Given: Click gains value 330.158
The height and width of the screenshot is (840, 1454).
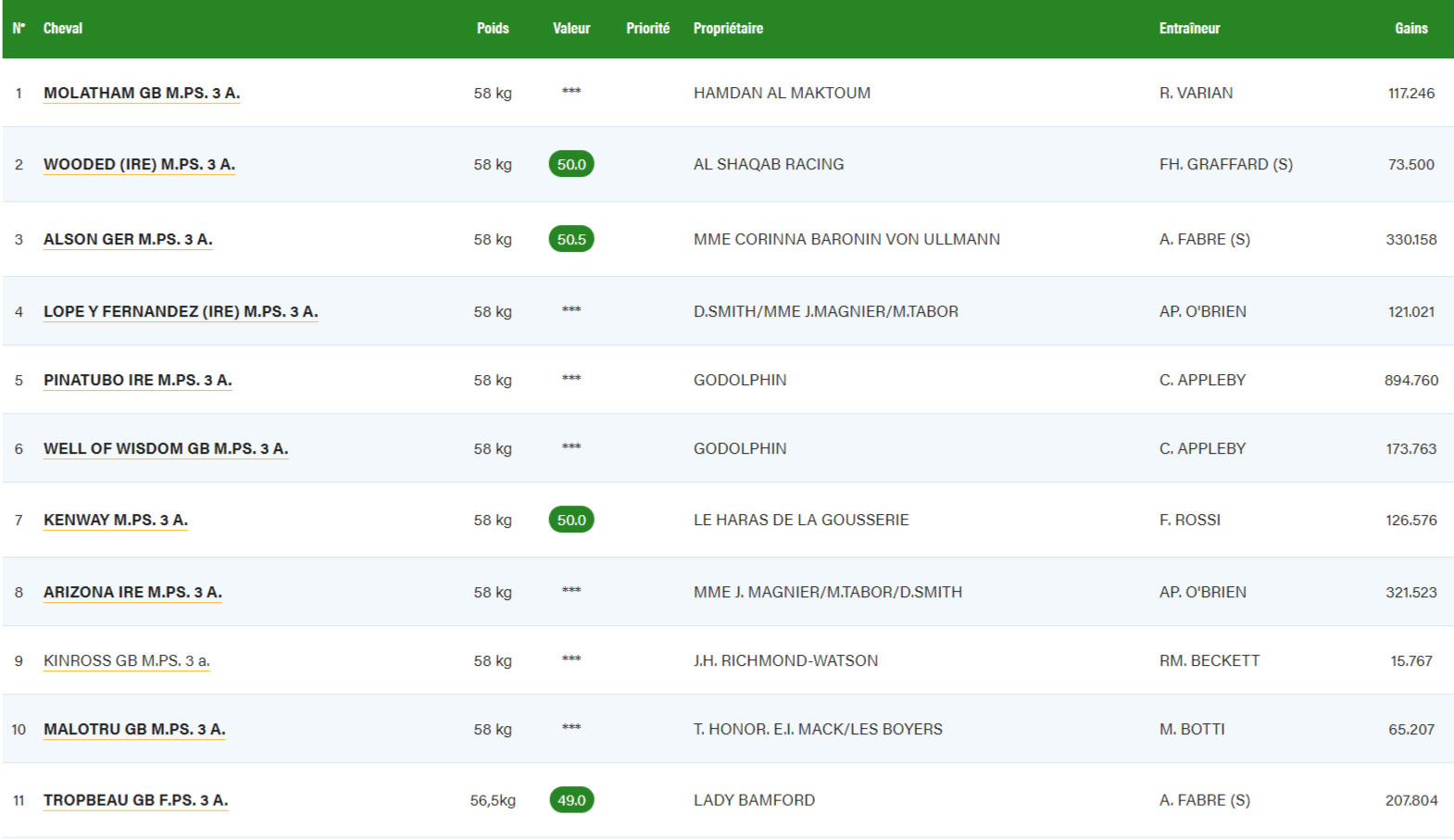Looking at the screenshot, I should click(1411, 240).
